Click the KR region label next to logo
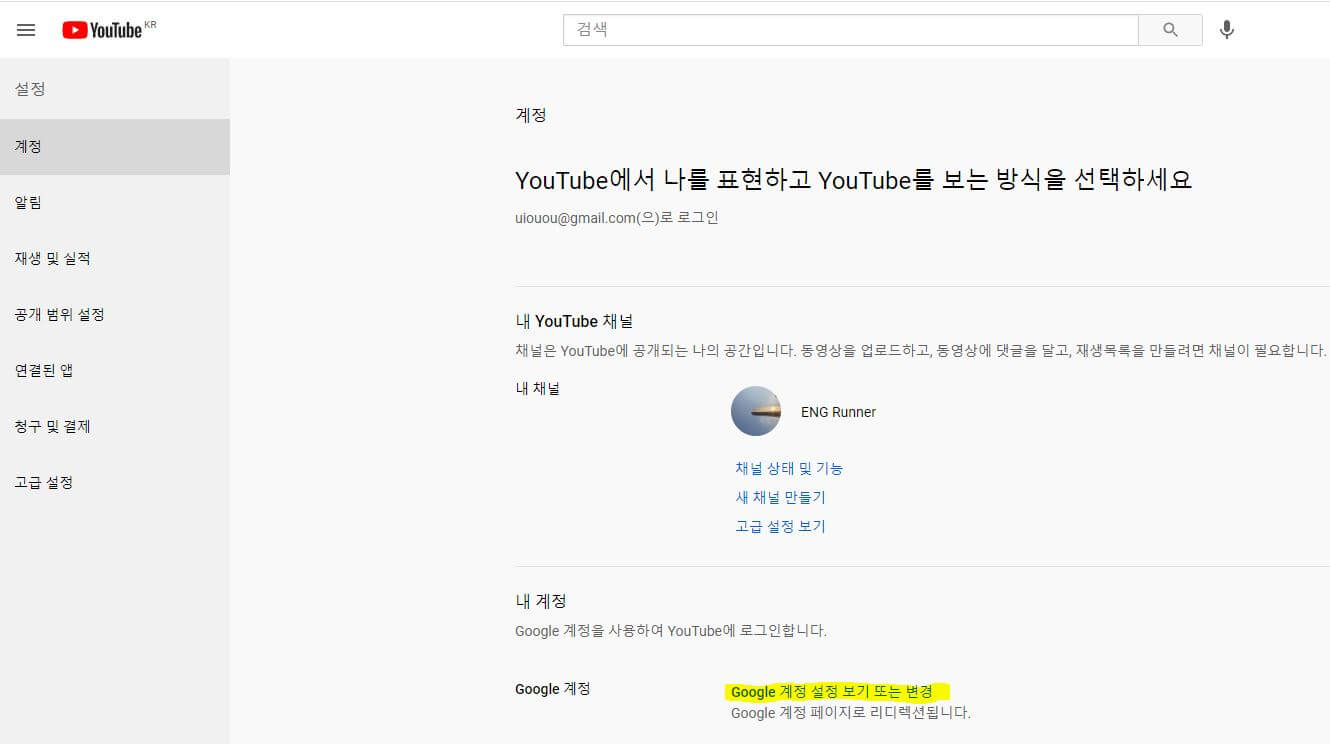This screenshot has width=1330, height=744. coord(152,22)
